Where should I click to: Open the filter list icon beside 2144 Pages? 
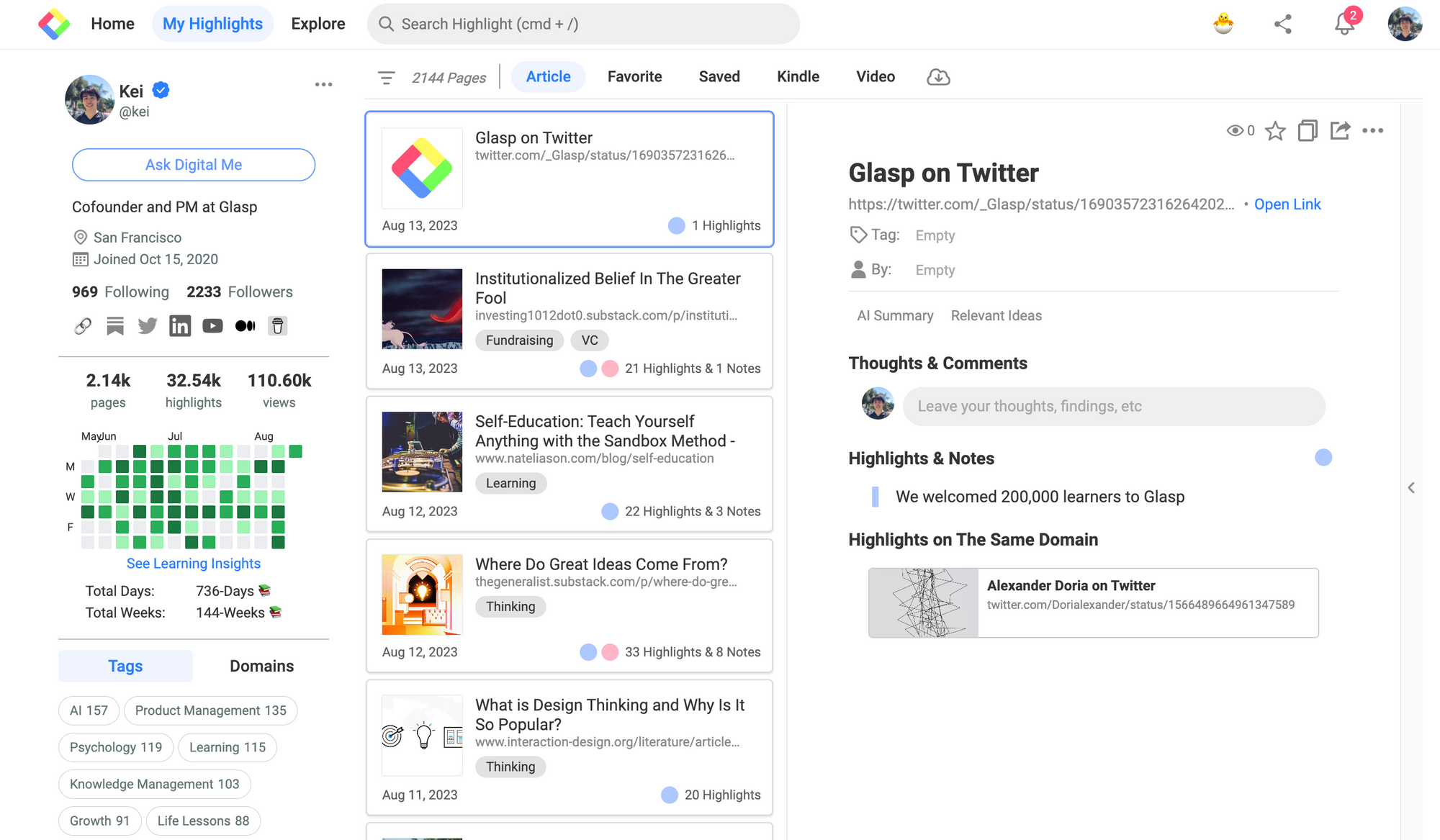point(387,78)
